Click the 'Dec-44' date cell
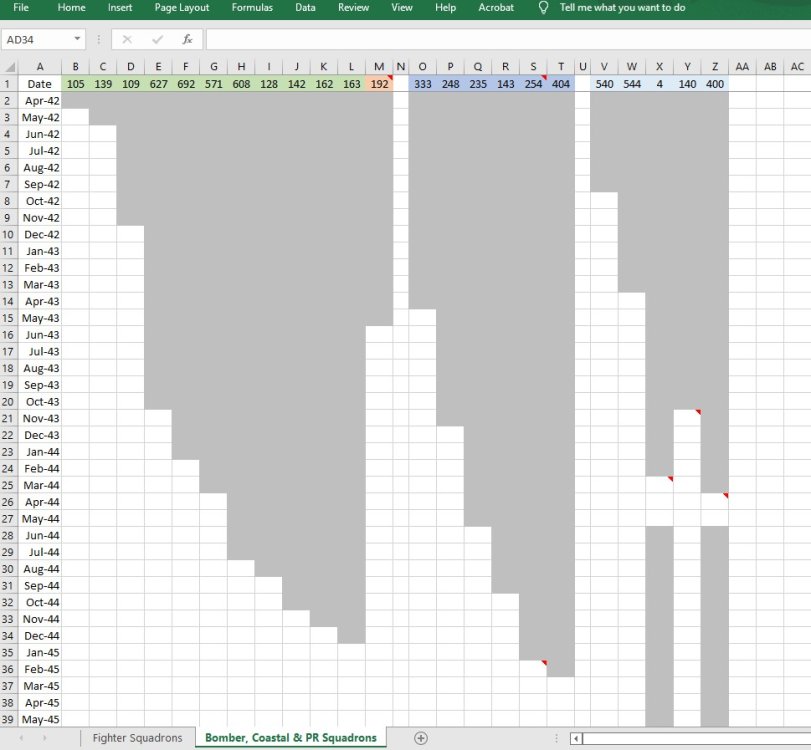 [x=39, y=636]
